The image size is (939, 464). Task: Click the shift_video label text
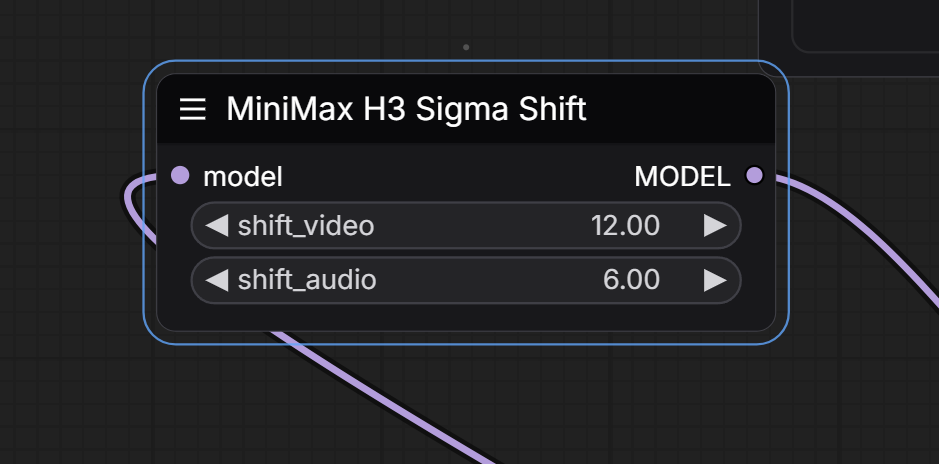click(306, 226)
